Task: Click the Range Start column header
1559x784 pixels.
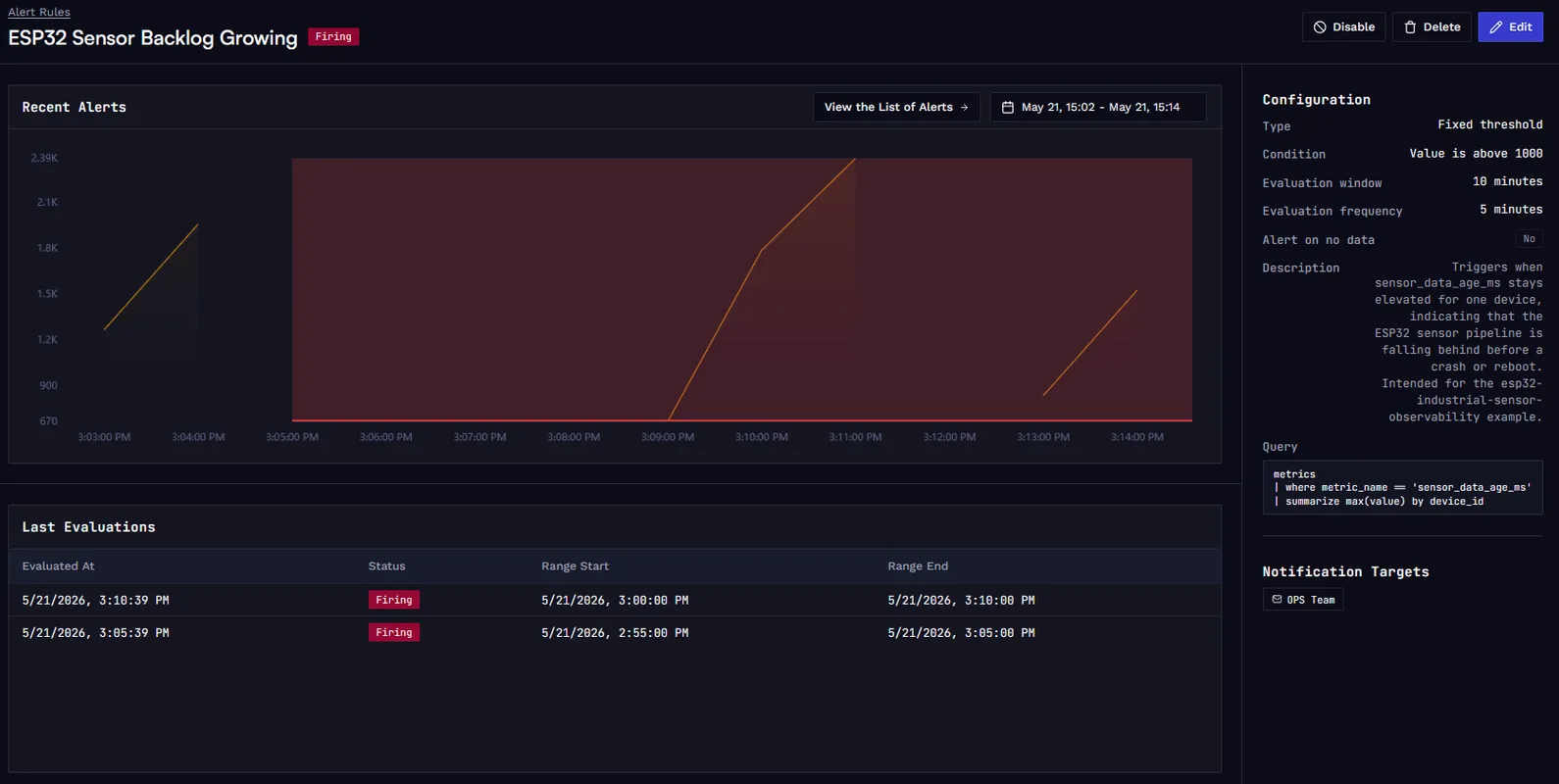Action: pyautogui.click(x=575, y=565)
